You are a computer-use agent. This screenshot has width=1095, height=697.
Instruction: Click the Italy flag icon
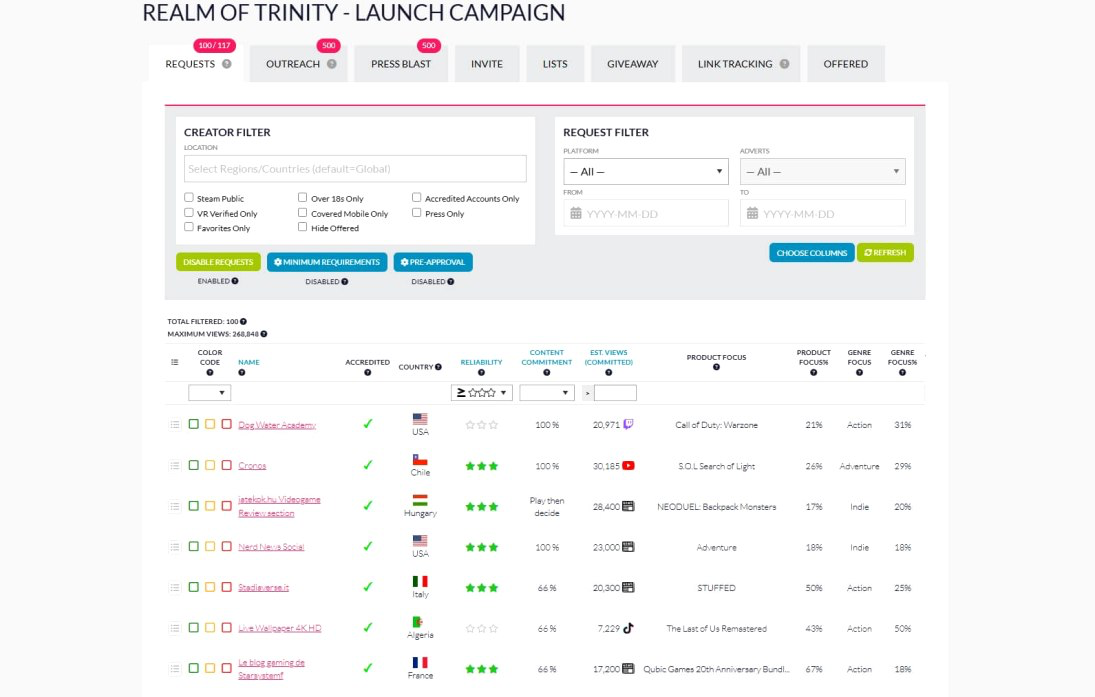(x=420, y=581)
